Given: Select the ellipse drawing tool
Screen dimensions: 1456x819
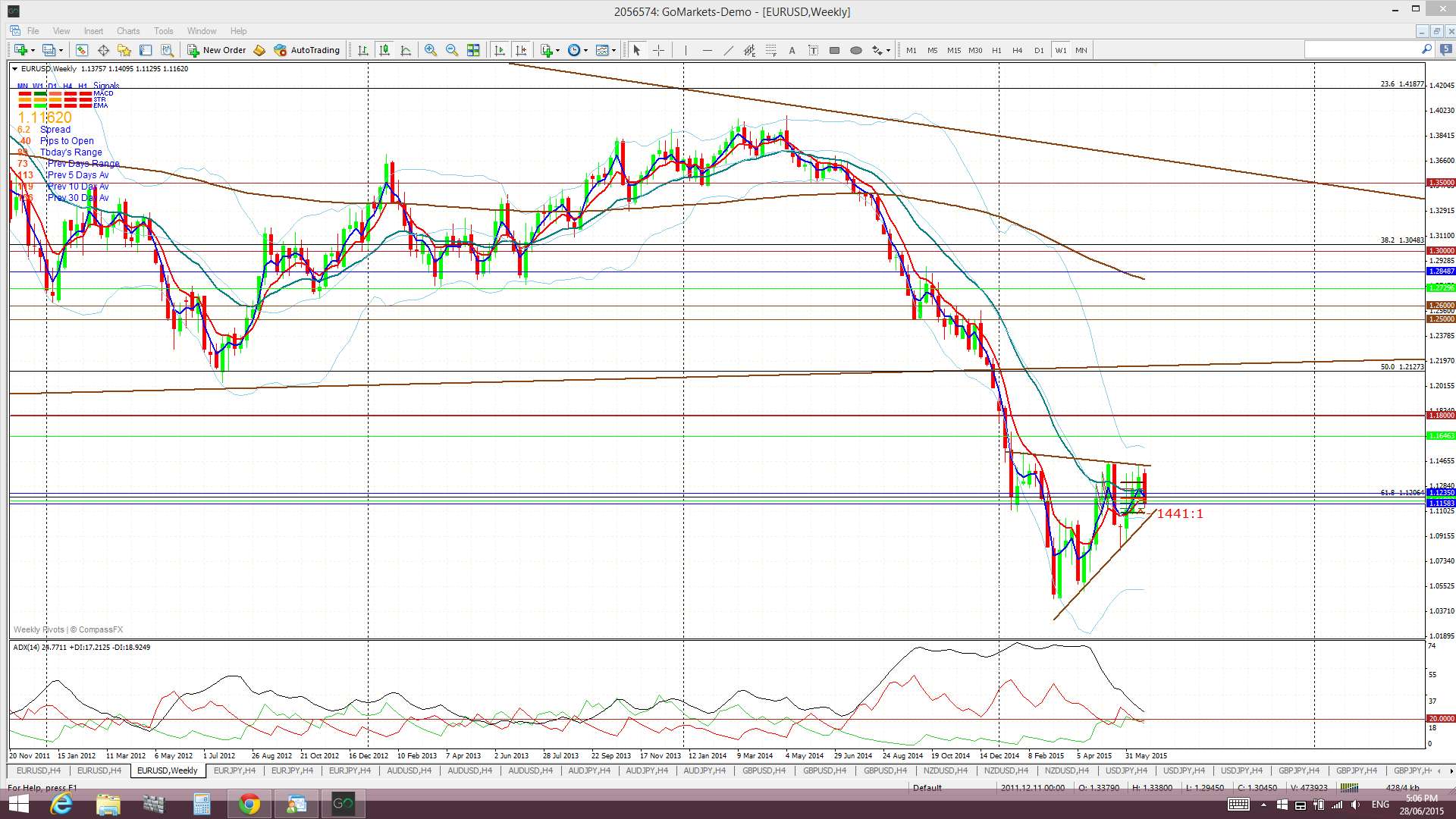Looking at the screenshot, I should coord(856,50).
